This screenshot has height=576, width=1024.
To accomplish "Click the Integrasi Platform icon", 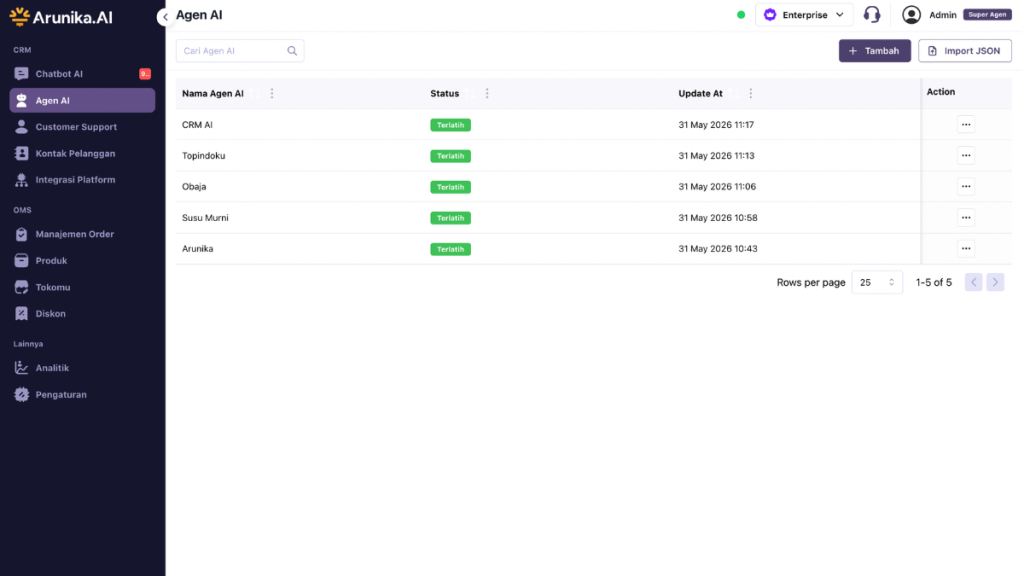I will [x=22, y=180].
